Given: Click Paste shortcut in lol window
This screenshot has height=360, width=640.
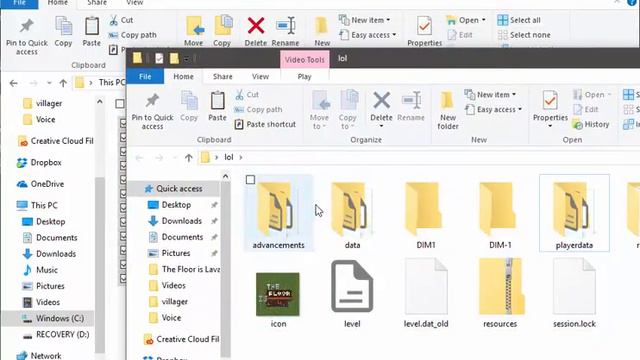Looking at the screenshot, I should 265,124.
